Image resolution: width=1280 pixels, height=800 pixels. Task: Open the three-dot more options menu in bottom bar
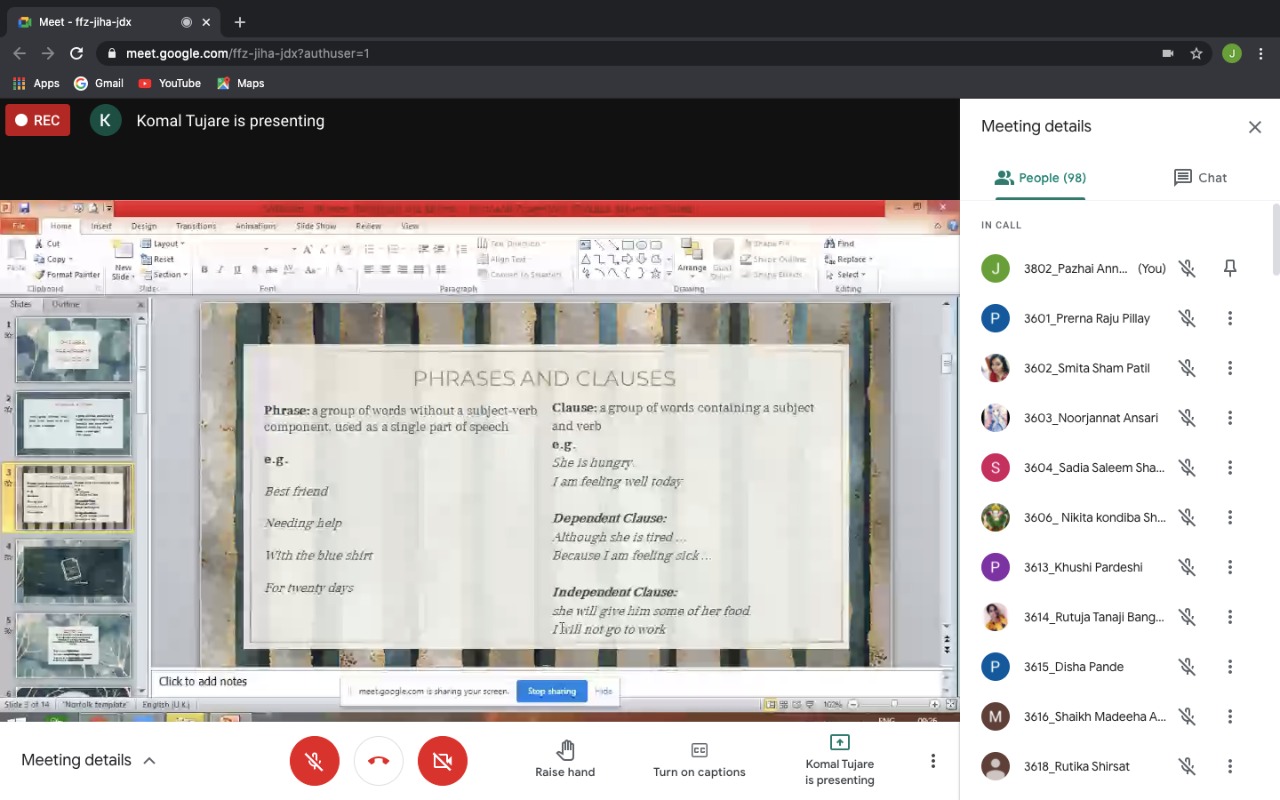933,761
